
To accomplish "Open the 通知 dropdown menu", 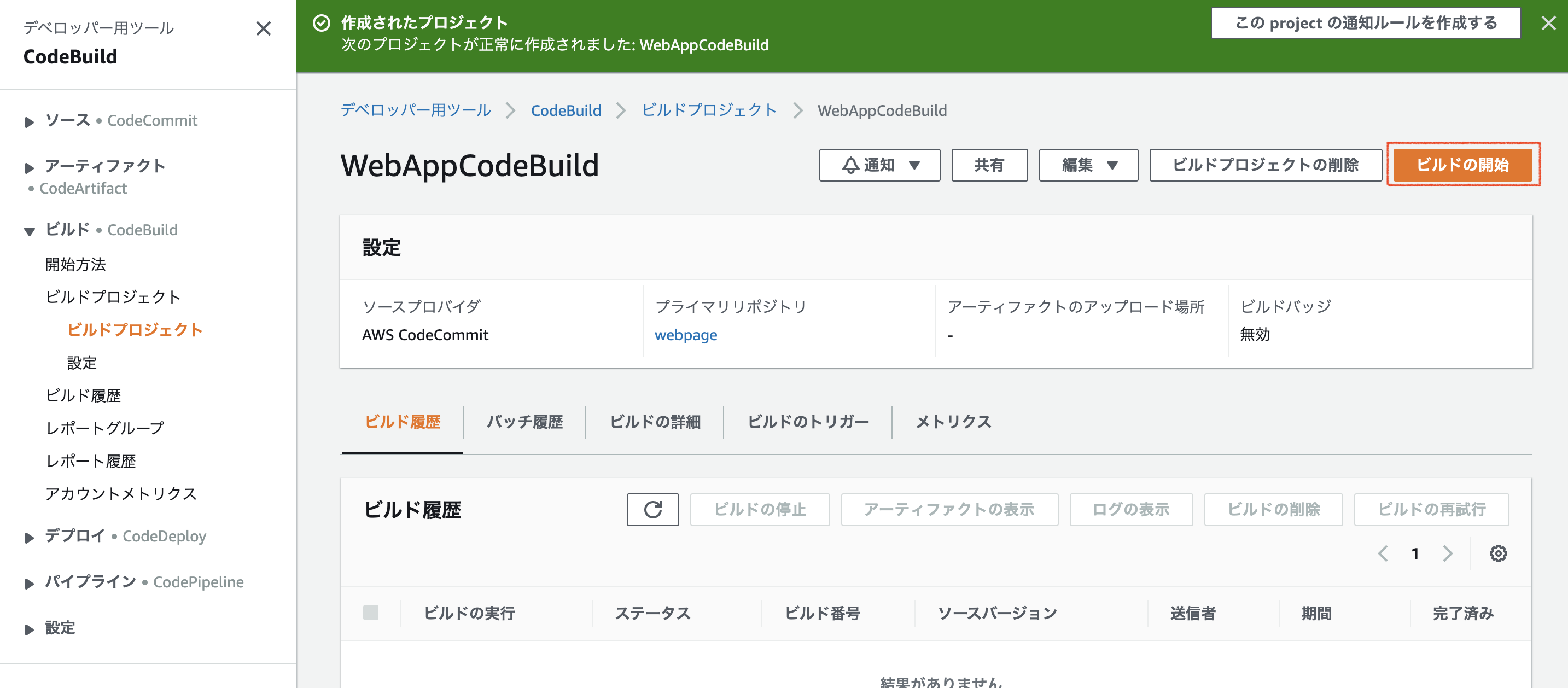I will 879,165.
